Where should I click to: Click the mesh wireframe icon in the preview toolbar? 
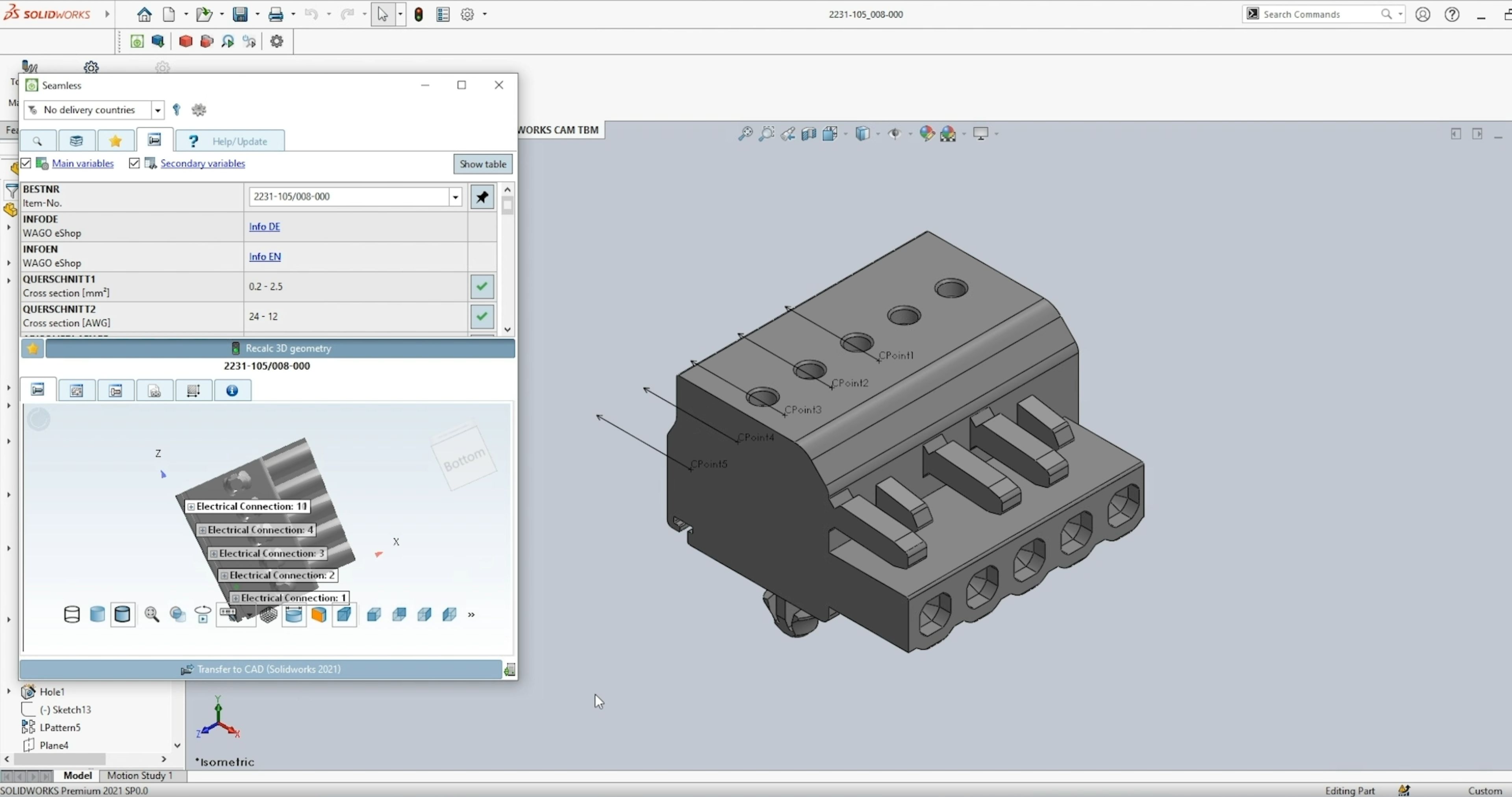[x=268, y=614]
